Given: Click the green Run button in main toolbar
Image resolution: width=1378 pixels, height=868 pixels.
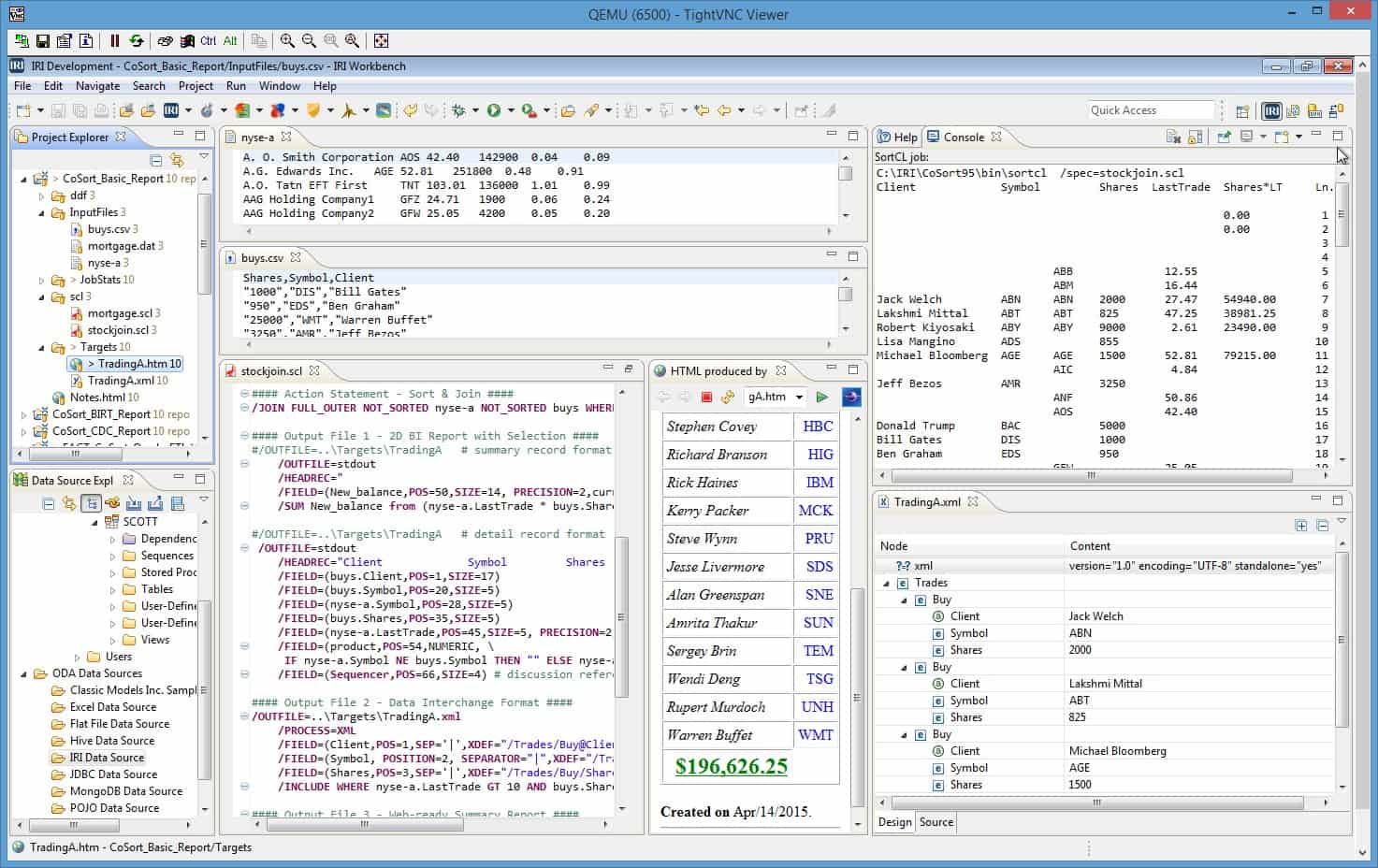Looking at the screenshot, I should (x=493, y=110).
